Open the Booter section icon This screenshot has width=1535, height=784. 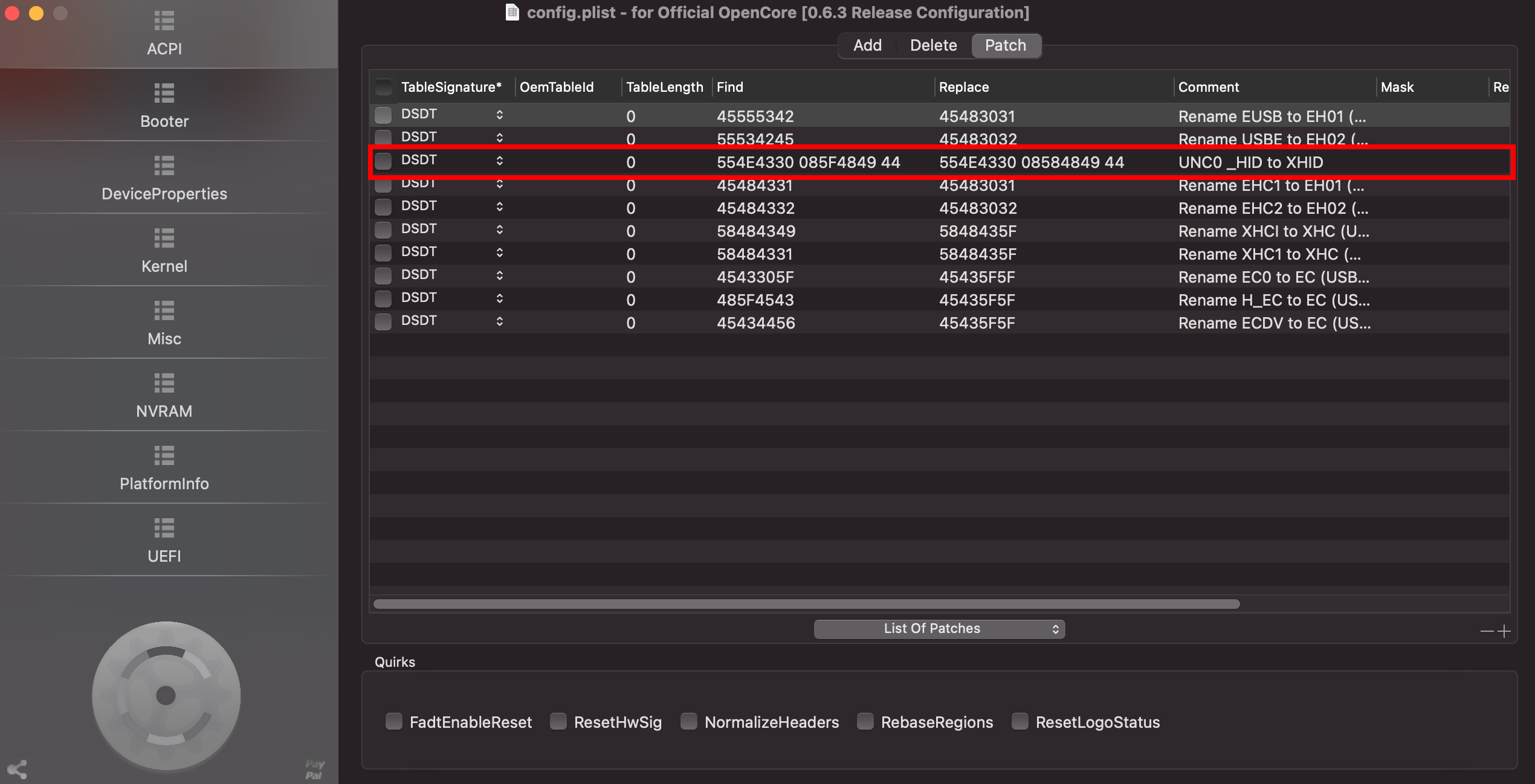164,94
